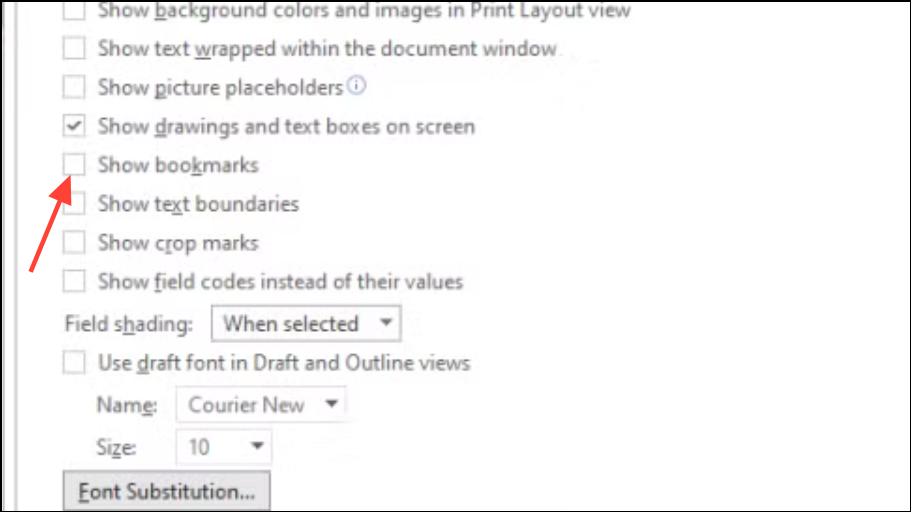Click the Size dropdown arrow icon
Screen dimensions: 911x512
(257, 446)
